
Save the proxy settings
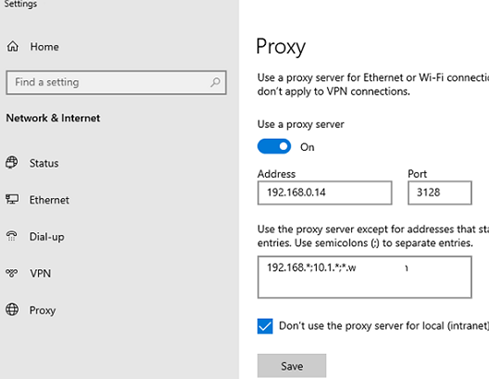pyautogui.click(x=292, y=366)
